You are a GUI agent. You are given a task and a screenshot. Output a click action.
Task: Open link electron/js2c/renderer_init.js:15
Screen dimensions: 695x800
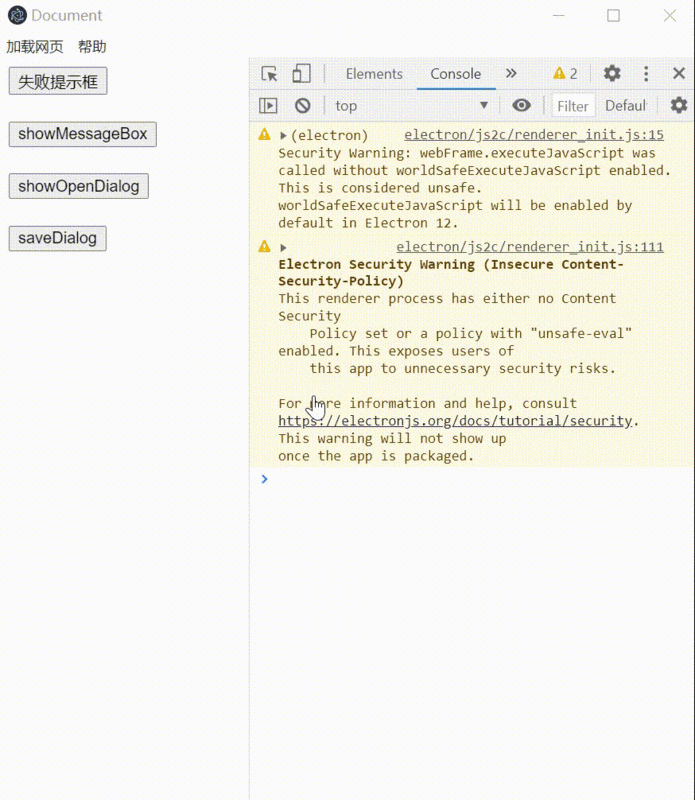534,135
